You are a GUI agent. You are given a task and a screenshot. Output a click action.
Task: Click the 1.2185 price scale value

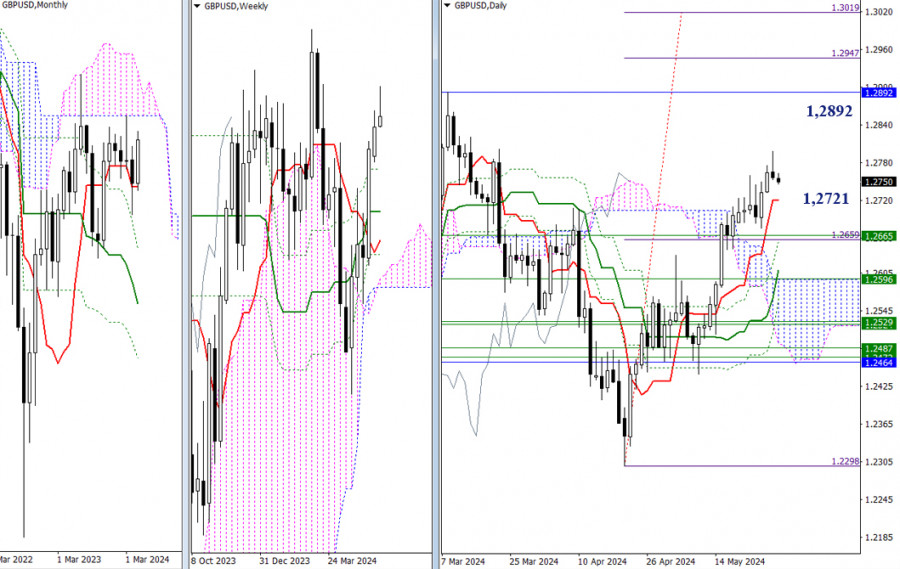pos(879,537)
